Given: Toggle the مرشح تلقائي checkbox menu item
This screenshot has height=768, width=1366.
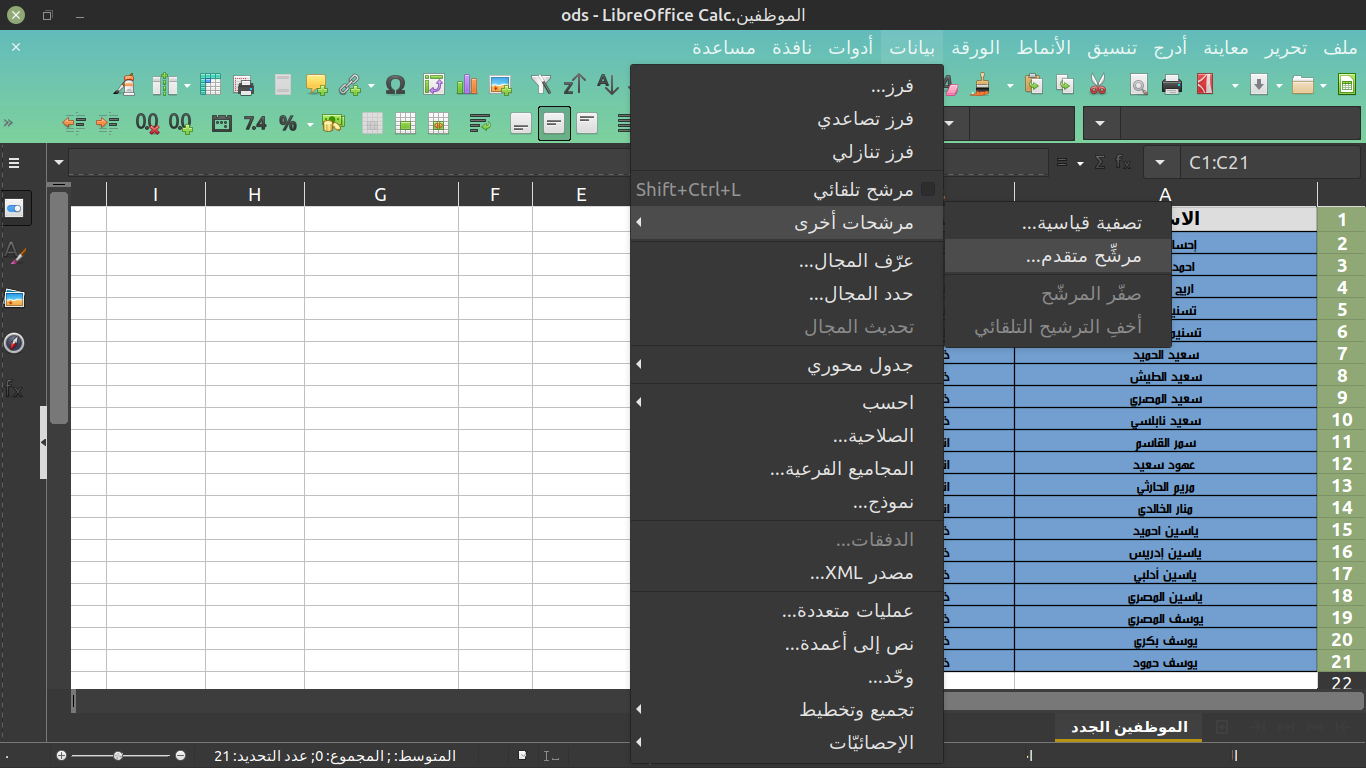Looking at the screenshot, I should click(862, 189).
